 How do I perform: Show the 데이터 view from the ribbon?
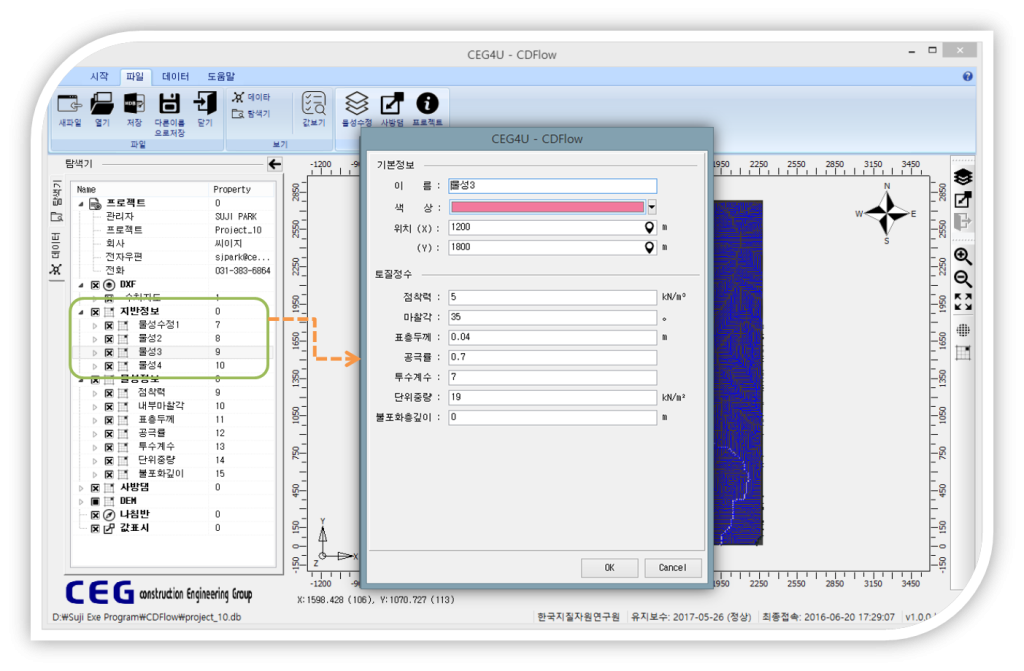click(x=251, y=97)
